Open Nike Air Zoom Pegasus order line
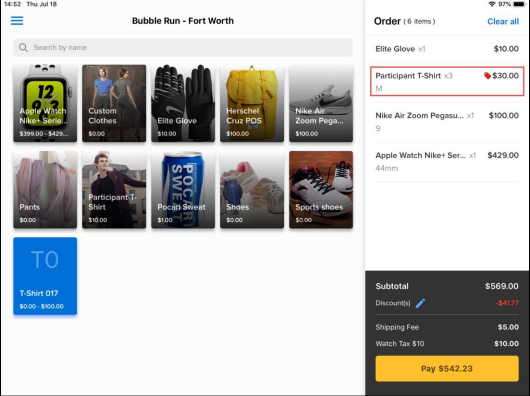Image resolution: width=530 pixels, height=396 pixels. [x=447, y=122]
